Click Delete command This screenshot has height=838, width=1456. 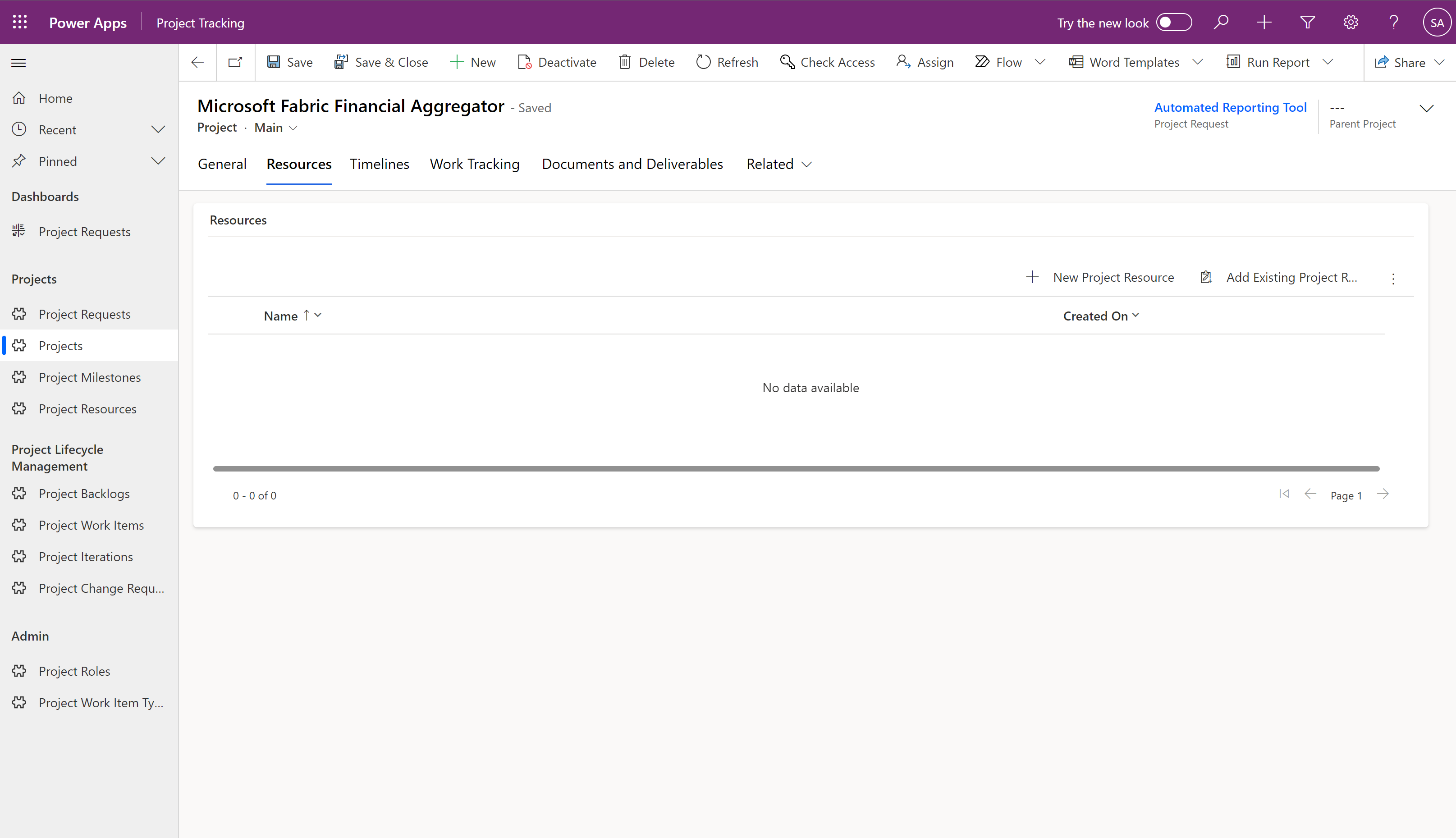[x=646, y=62]
